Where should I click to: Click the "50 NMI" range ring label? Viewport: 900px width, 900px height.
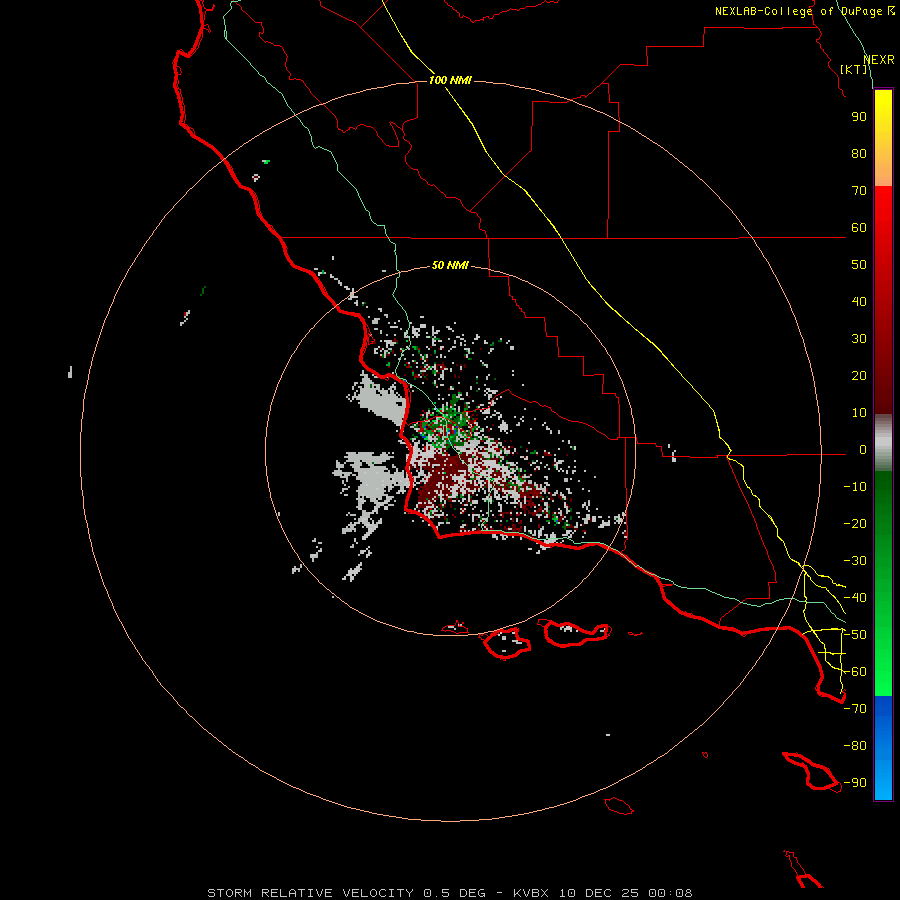450,265
